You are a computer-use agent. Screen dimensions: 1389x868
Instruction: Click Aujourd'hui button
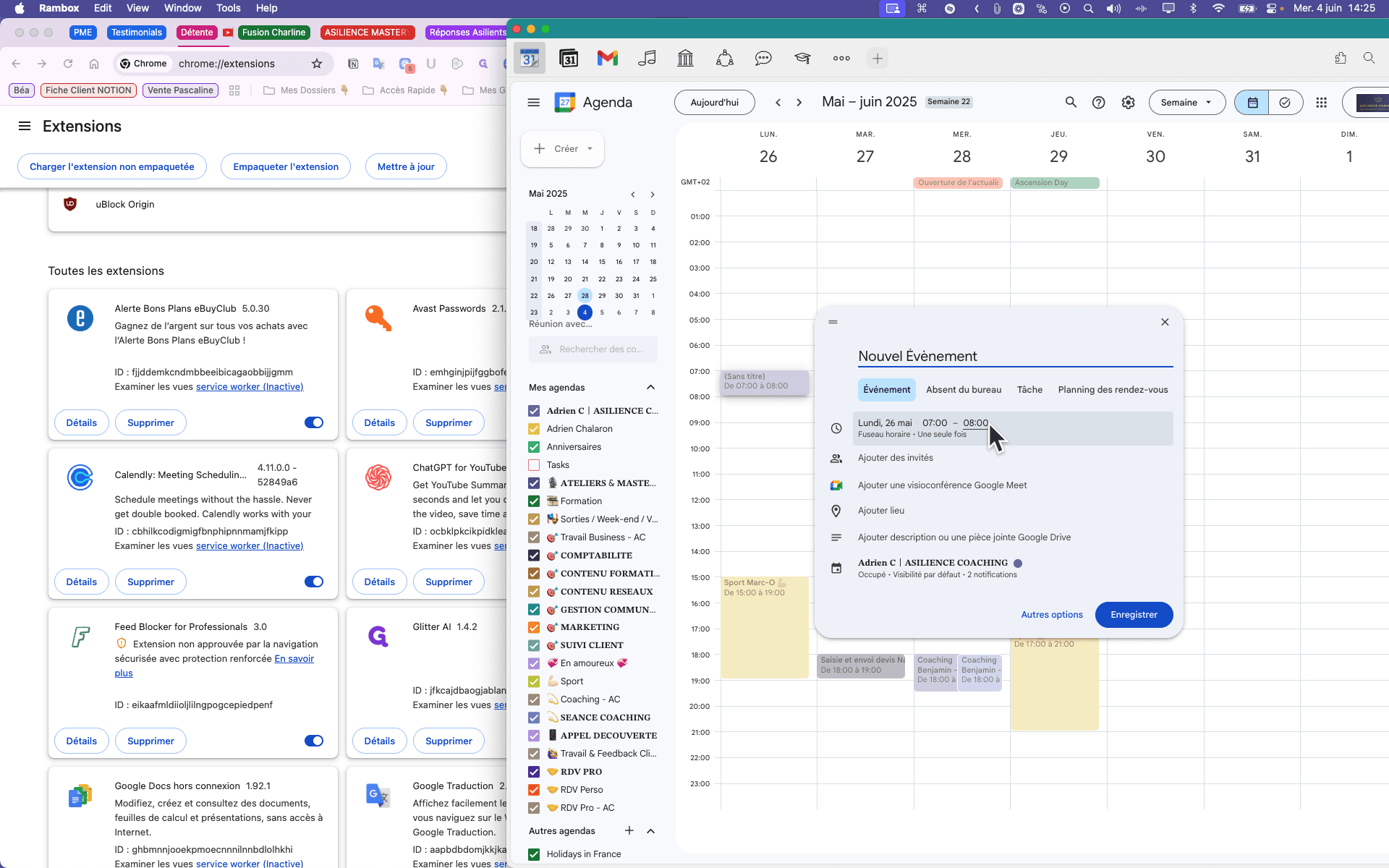tap(715, 103)
